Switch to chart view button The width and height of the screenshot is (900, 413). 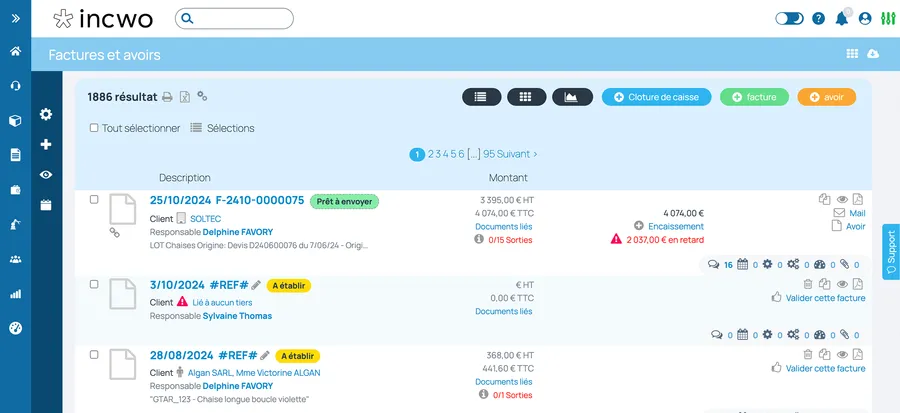point(572,97)
